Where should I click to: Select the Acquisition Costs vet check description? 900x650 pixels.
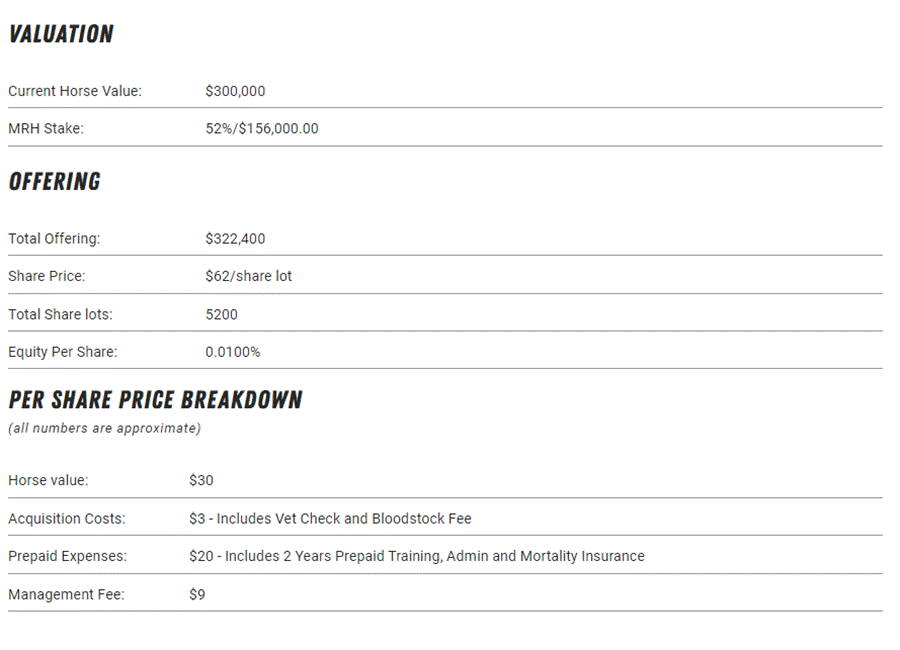click(330, 519)
